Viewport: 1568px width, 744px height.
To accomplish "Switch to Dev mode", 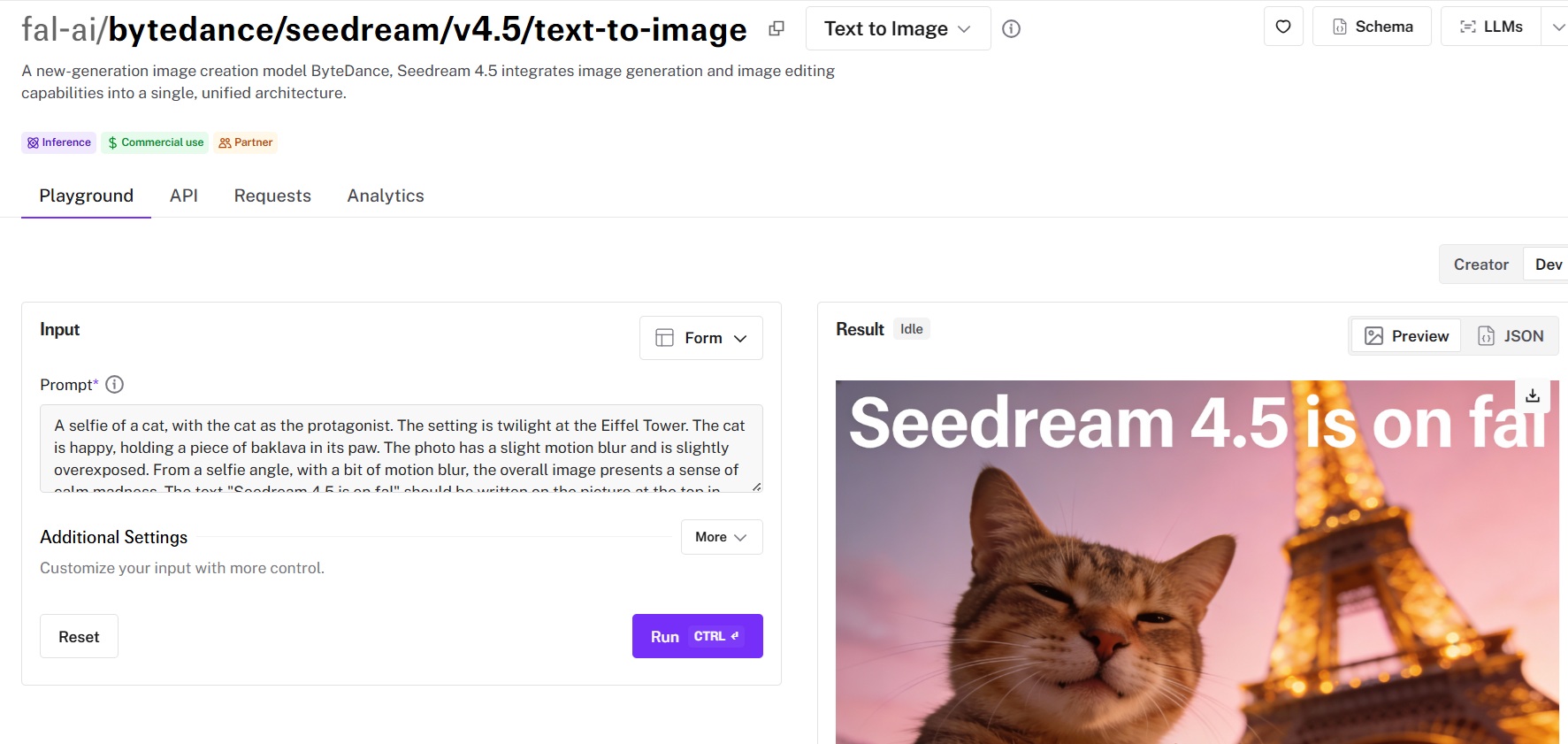I will click(1548, 265).
